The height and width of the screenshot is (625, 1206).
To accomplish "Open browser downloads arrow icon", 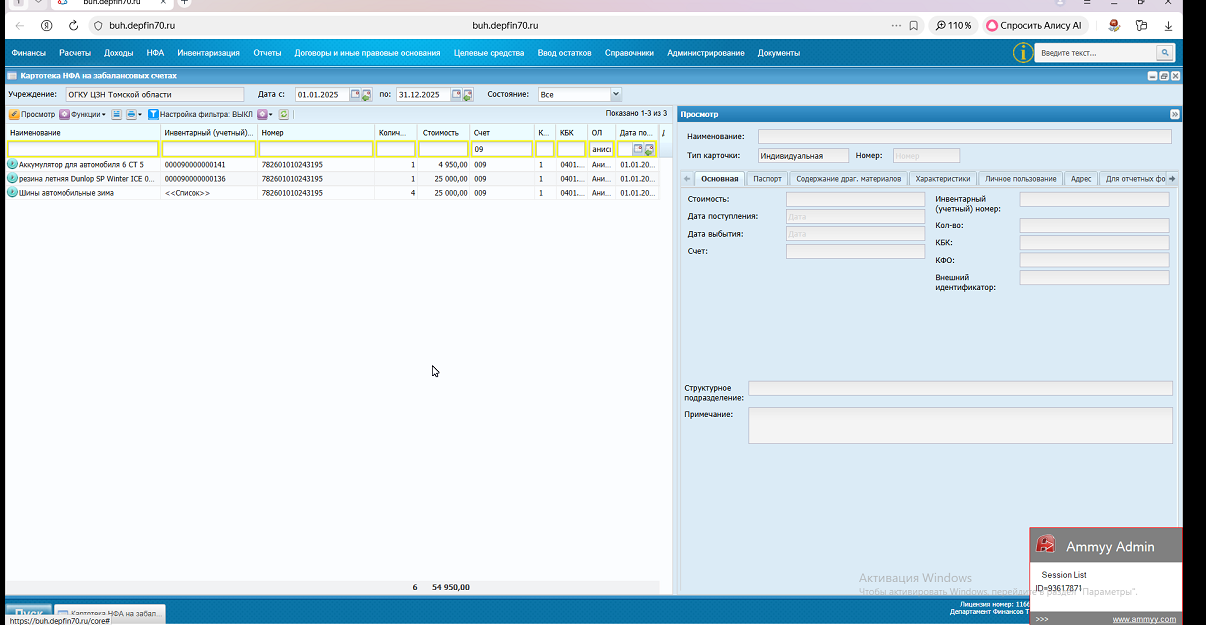I will coord(1168,25).
